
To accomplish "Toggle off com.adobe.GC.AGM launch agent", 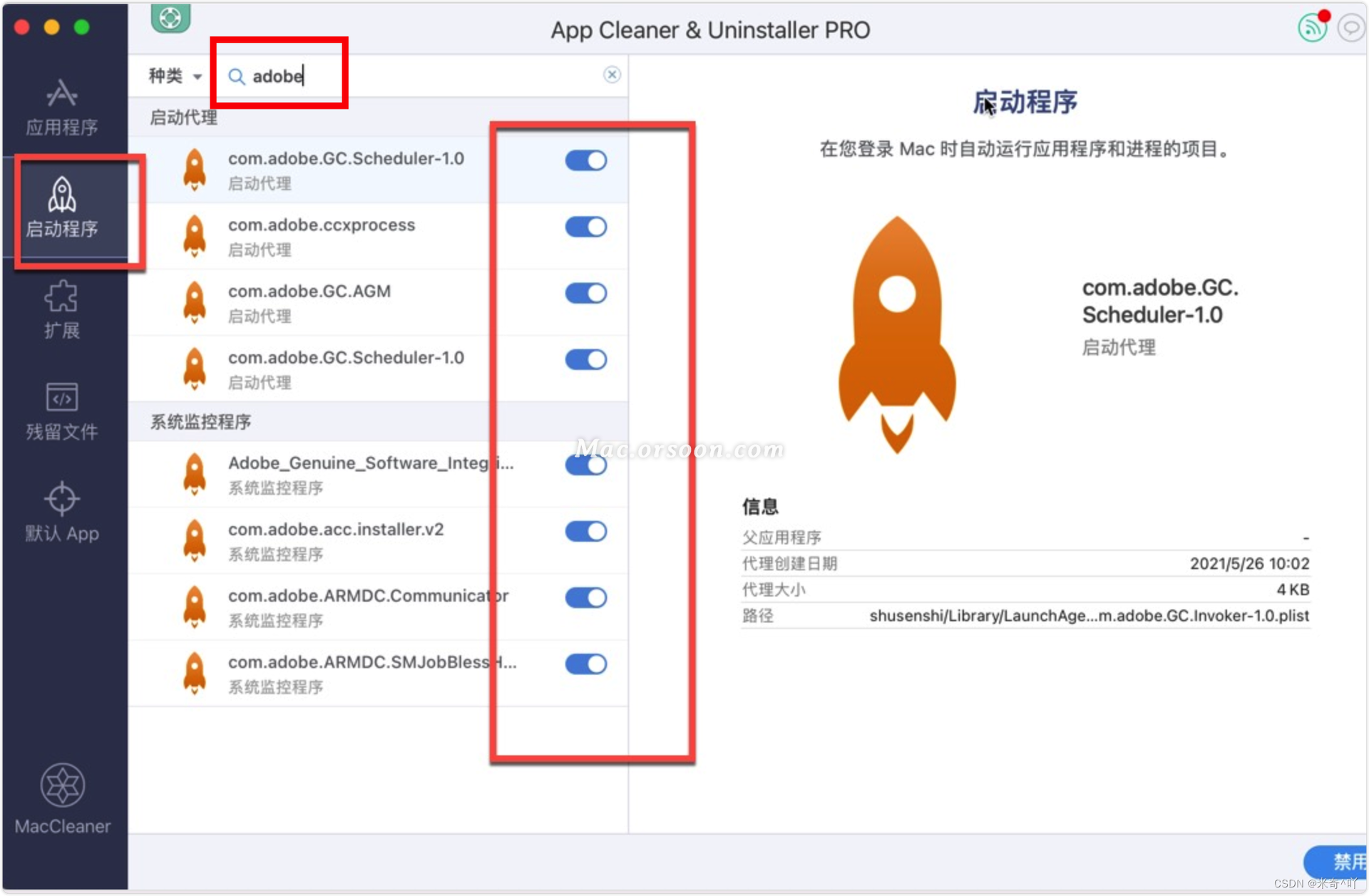I will click(585, 293).
